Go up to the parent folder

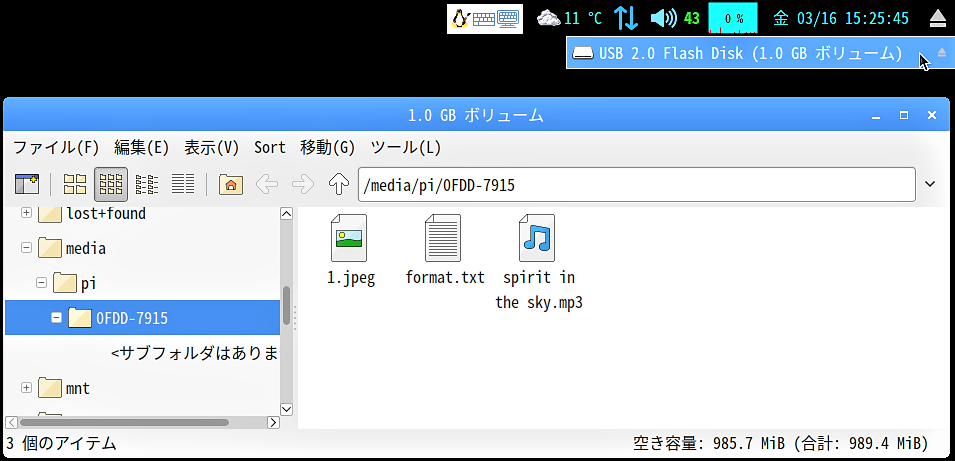339,183
